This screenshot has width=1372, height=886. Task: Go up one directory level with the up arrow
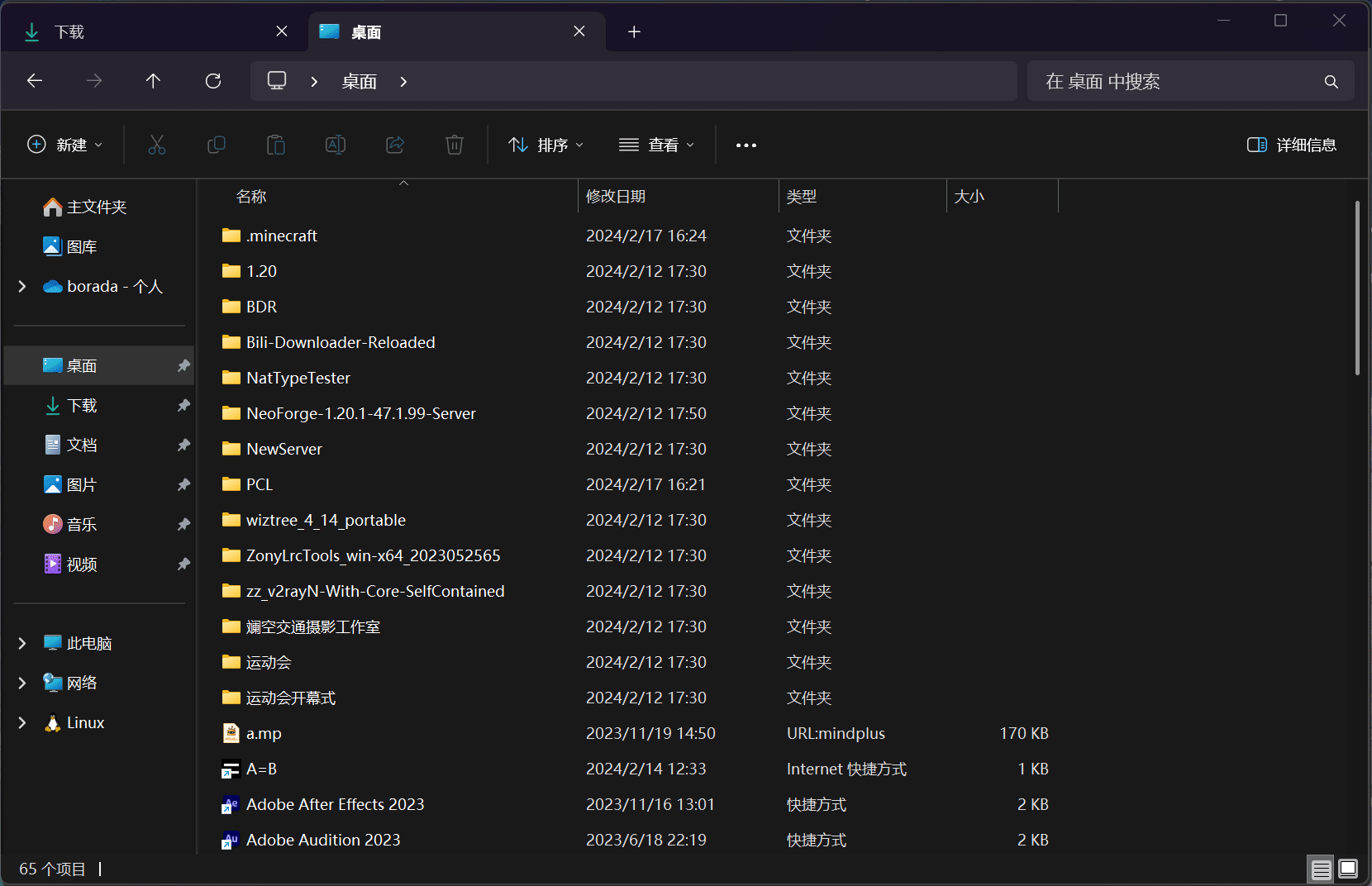click(153, 81)
